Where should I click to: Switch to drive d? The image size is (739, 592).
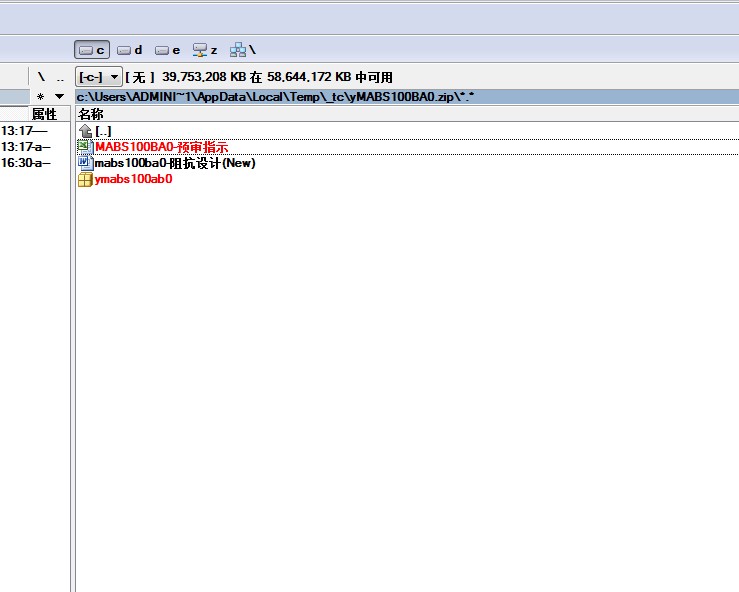point(130,50)
